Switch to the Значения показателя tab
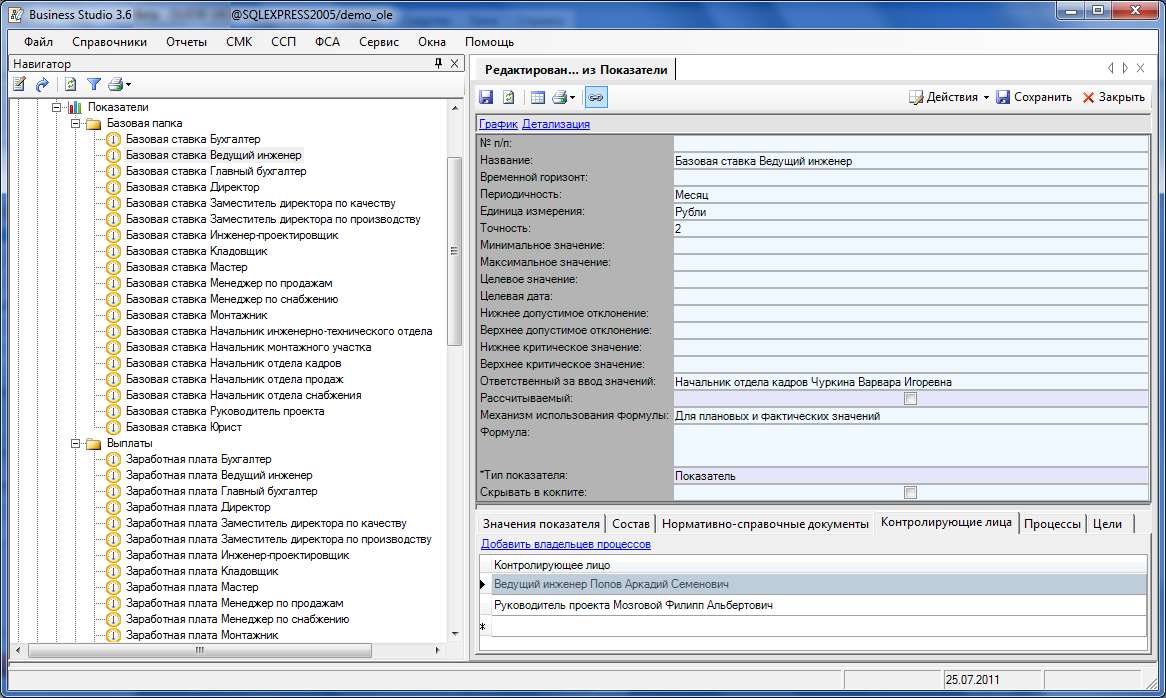 tap(541, 524)
